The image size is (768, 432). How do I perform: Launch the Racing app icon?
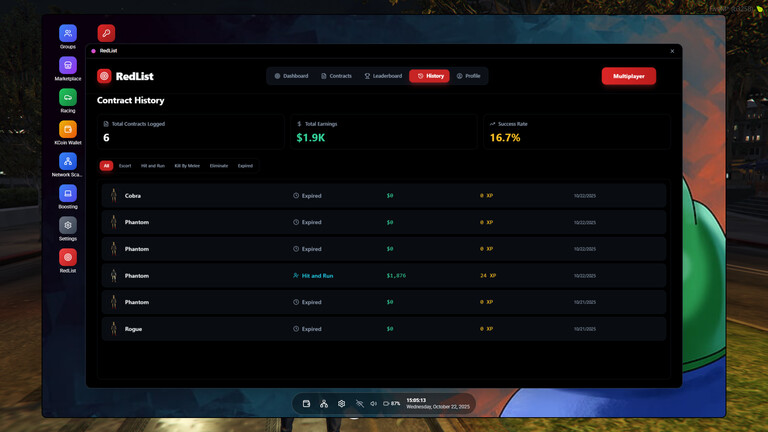(x=68, y=97)
